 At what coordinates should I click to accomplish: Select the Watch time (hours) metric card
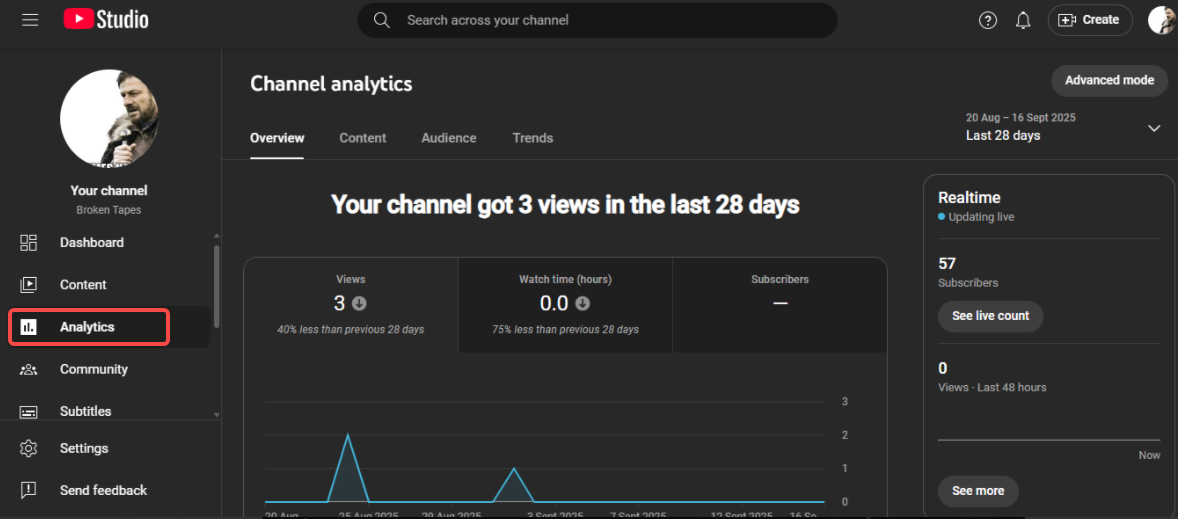click(565, 304)
